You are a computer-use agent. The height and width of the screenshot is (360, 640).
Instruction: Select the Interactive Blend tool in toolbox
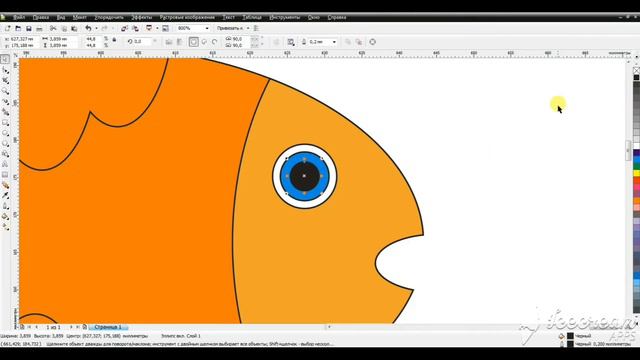(x=5, y=185)
